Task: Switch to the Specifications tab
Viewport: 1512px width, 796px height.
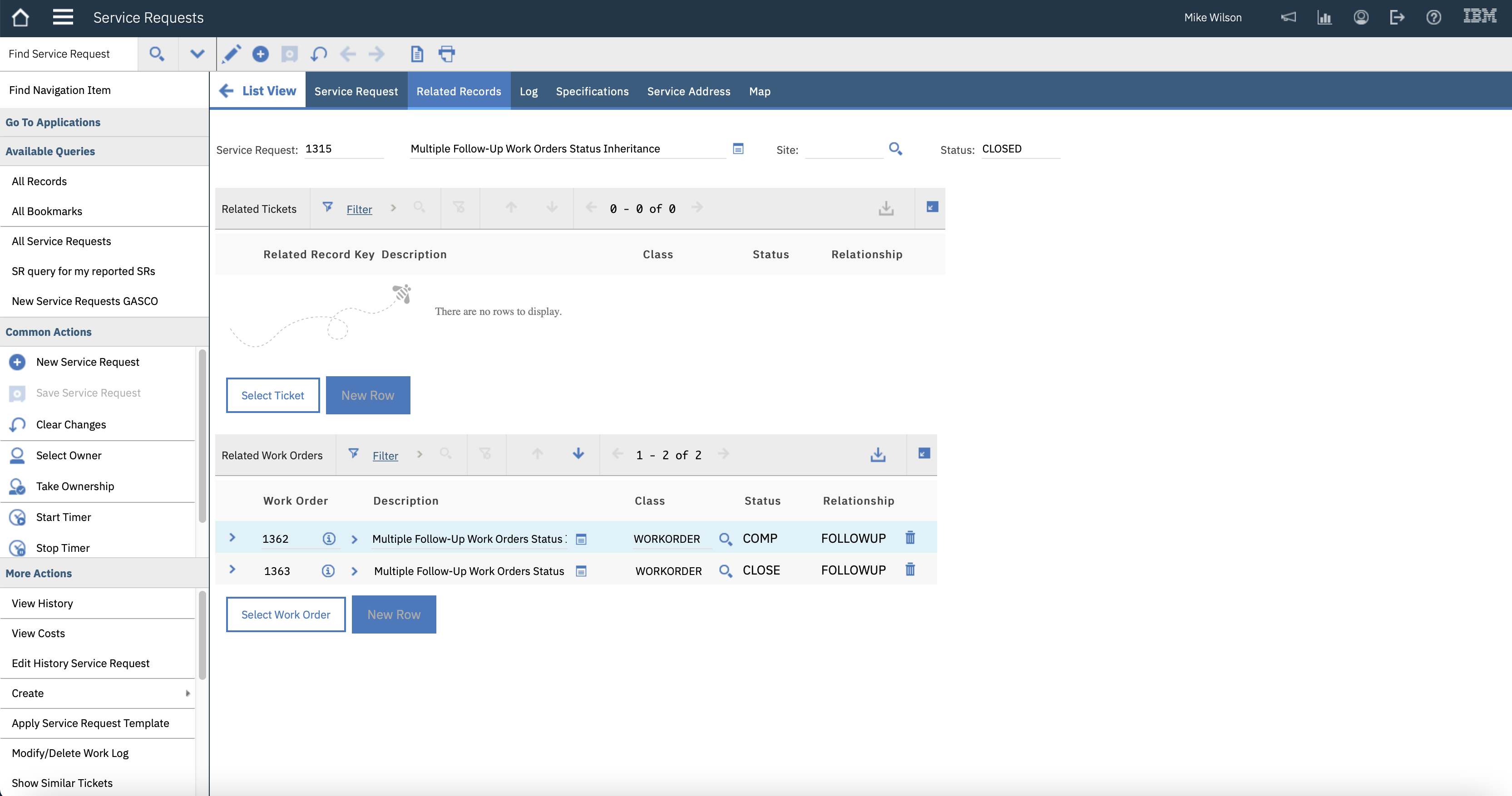Action: pyautogui.click(x=592, y=92)
